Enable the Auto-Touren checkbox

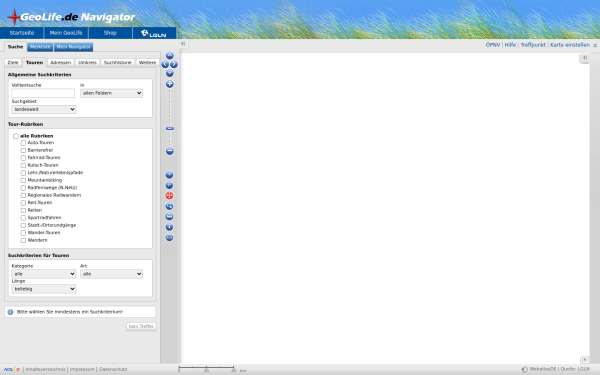[23, 143]
